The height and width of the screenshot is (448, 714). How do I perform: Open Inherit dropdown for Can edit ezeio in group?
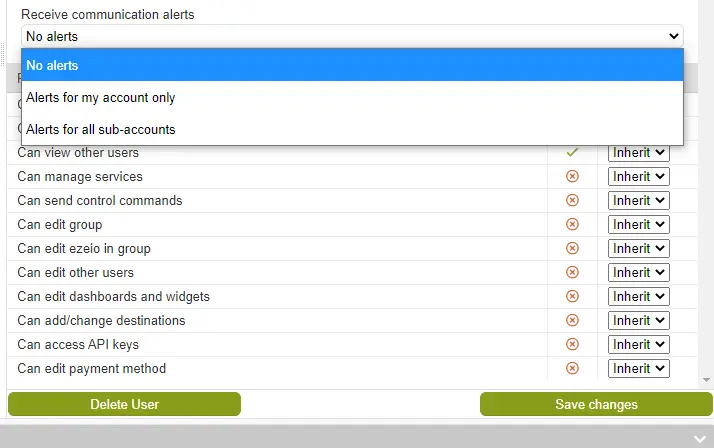point(638,248)
